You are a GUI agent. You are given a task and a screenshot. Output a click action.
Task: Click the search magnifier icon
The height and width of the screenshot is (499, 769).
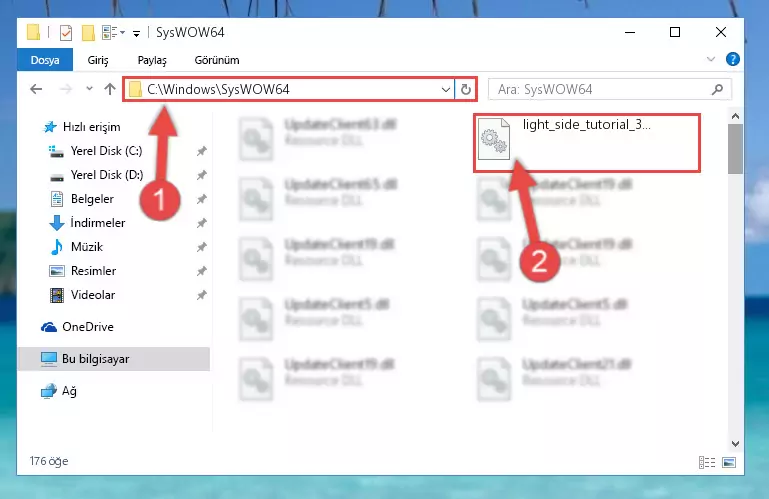[717, 89]
